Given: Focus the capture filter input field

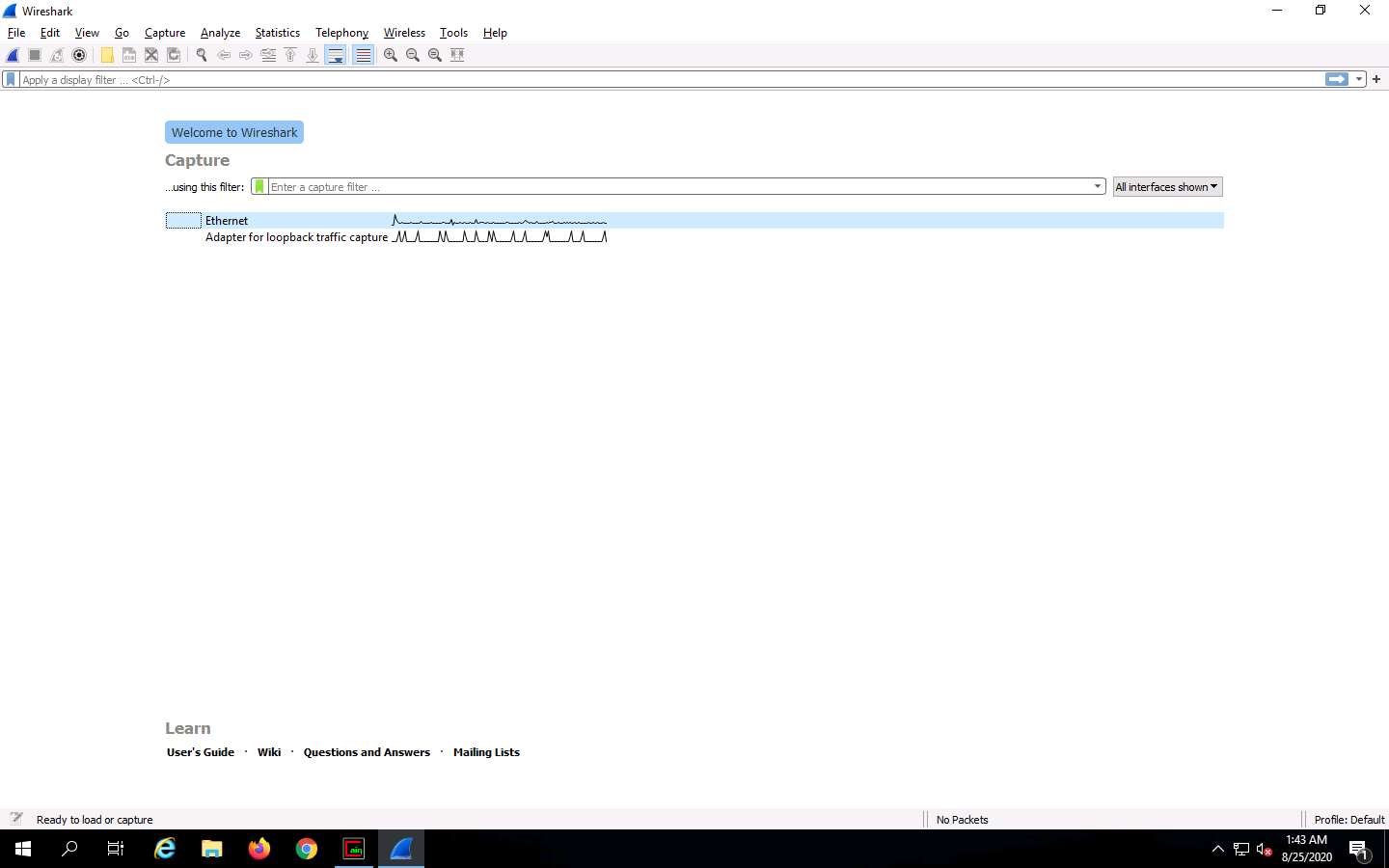Looking at the screenshot, I should coord(679,187).
